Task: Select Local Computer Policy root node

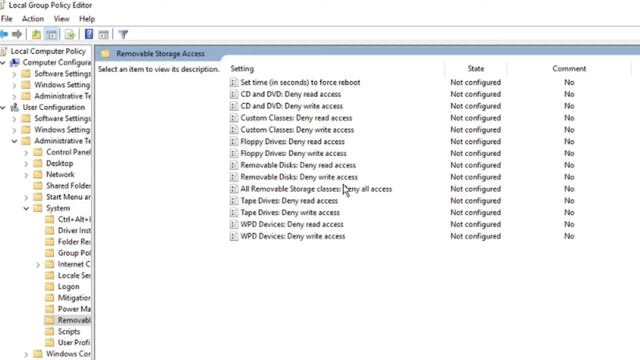Action: click(48, 51)
